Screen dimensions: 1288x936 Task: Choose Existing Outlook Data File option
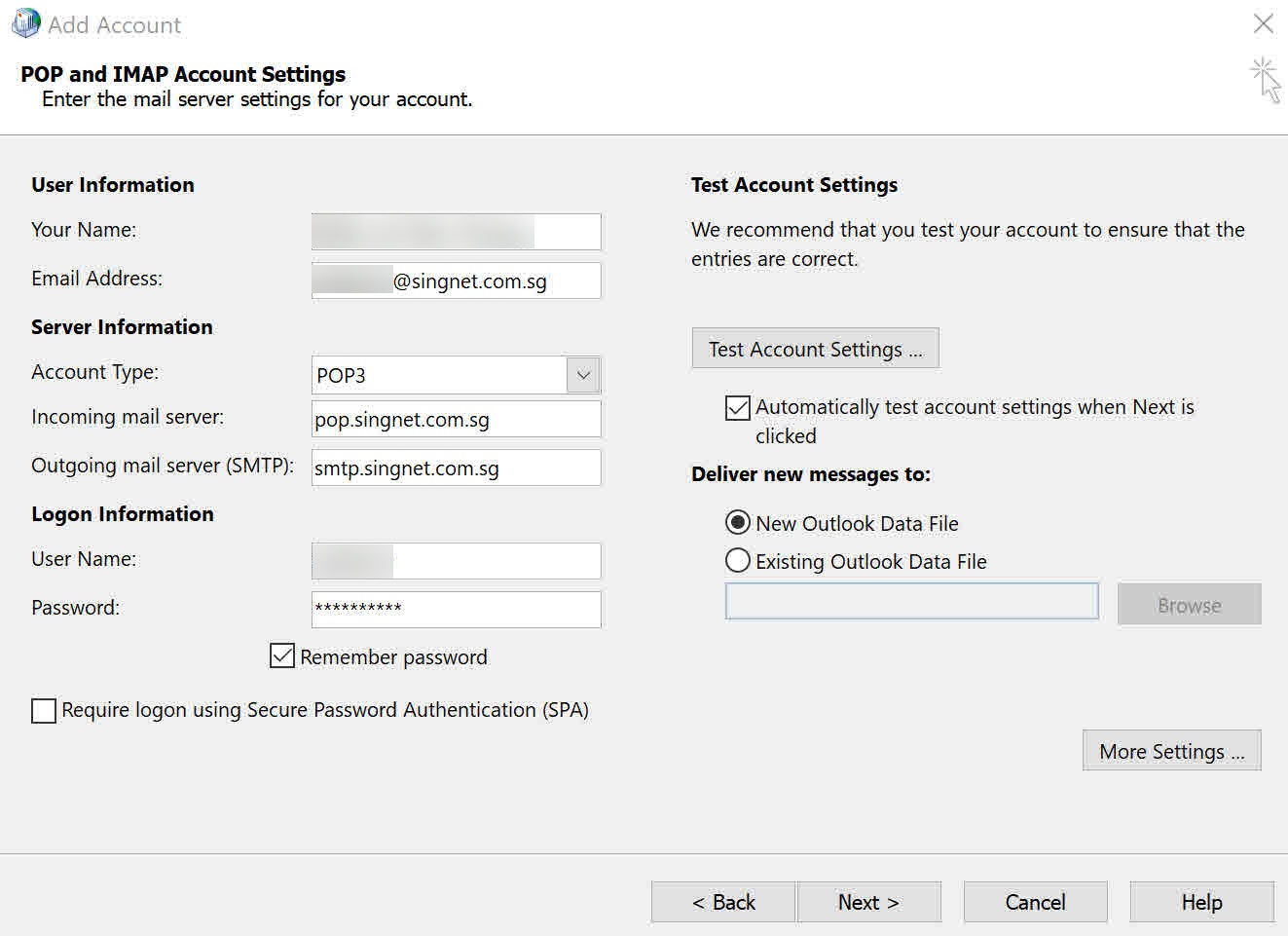pos(738,561)
